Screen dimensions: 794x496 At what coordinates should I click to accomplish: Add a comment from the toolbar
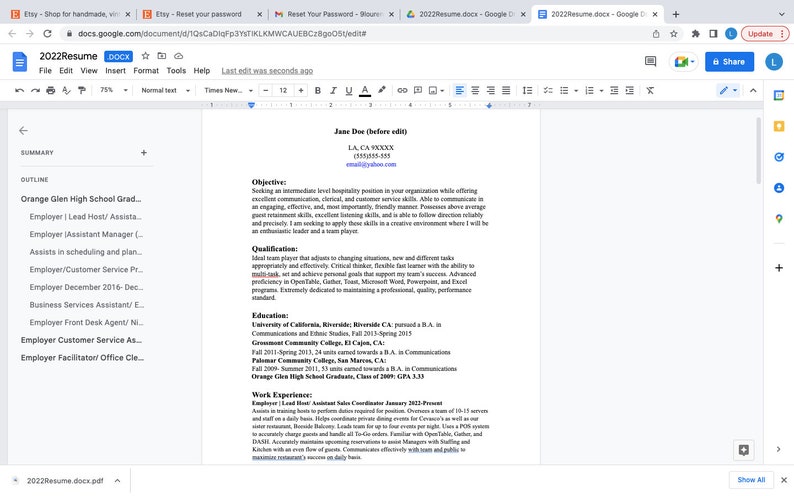pos(418,91)
